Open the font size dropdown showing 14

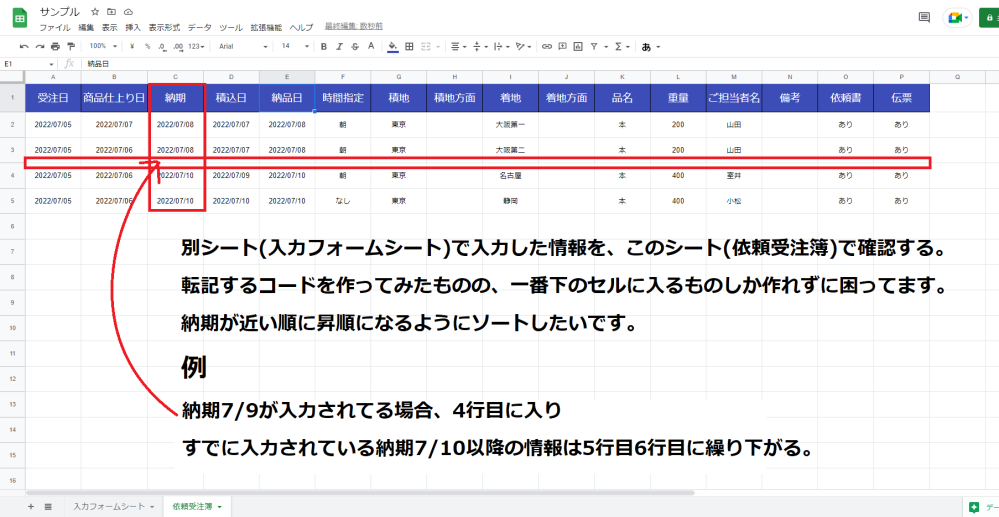[295, 47]
